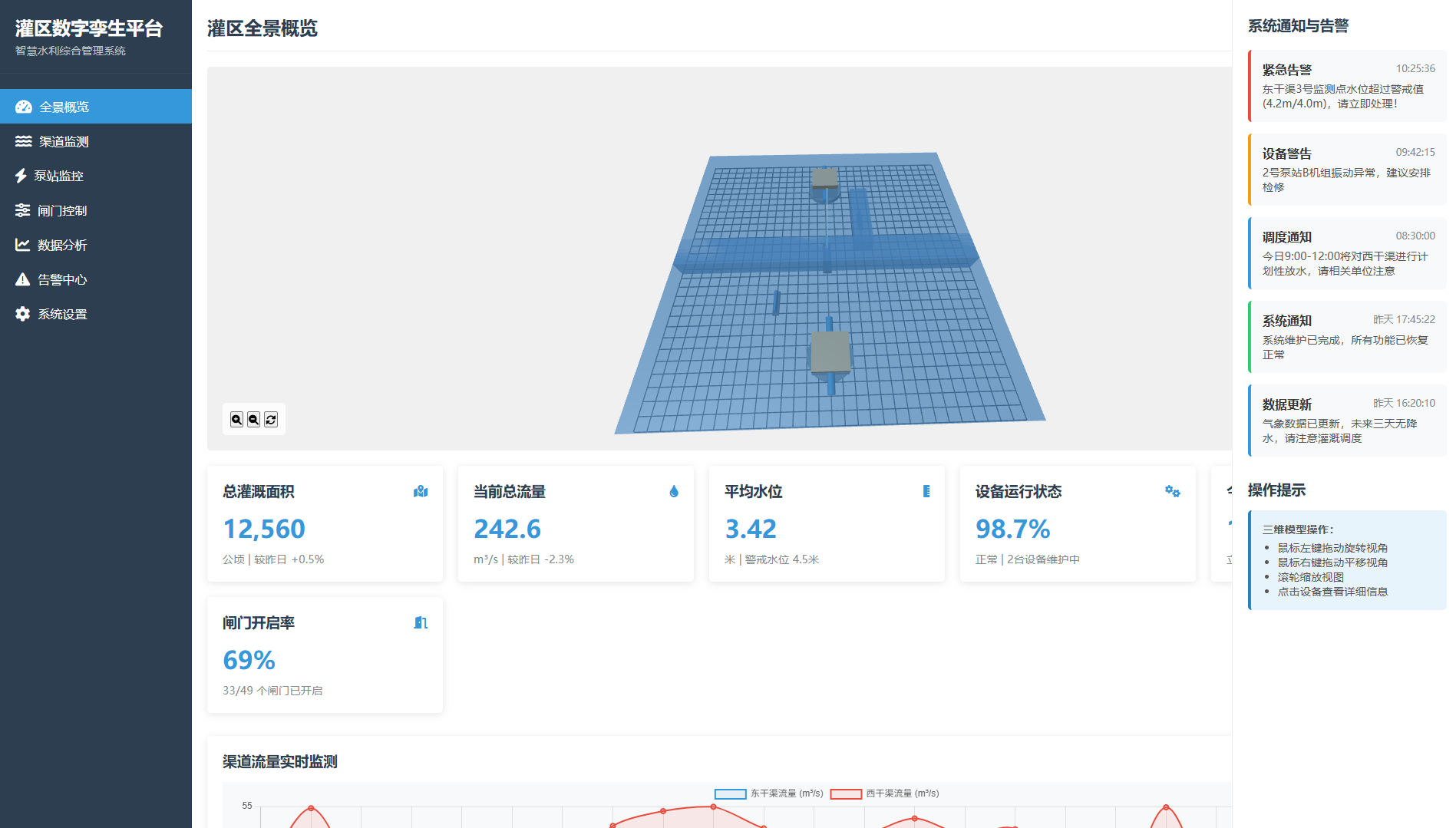This screenshot has height=828, width=1456.
Task: Open 系统设置 in the sidebar
Action: (x=62, y=314)
